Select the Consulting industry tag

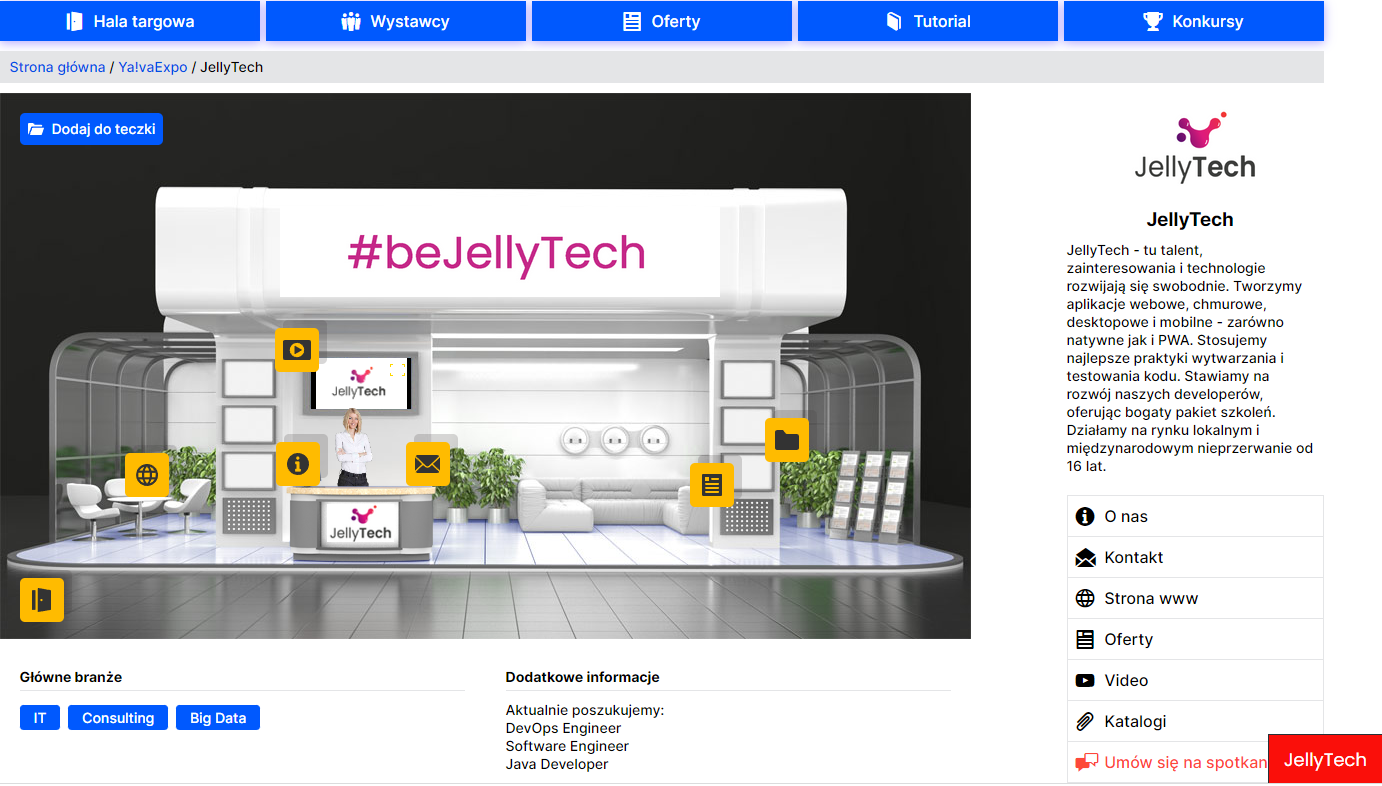pyautogui.click(x=118, y=718)
